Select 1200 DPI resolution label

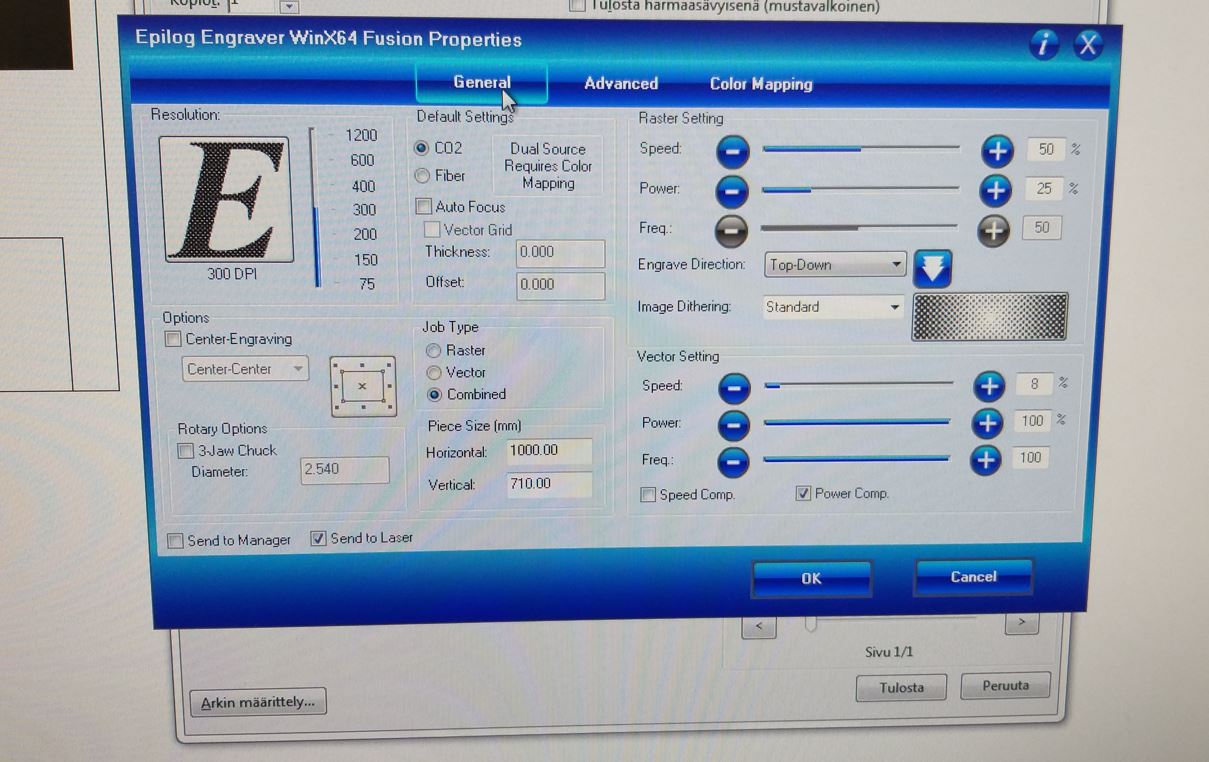361,135
